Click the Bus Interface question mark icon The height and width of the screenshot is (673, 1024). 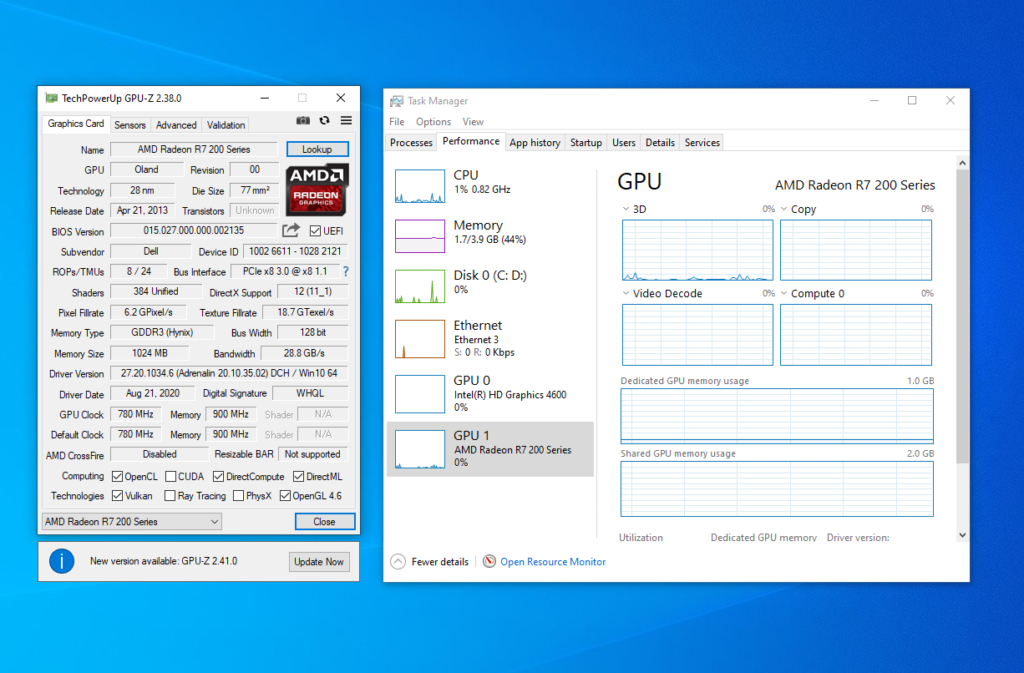(346, 272)
